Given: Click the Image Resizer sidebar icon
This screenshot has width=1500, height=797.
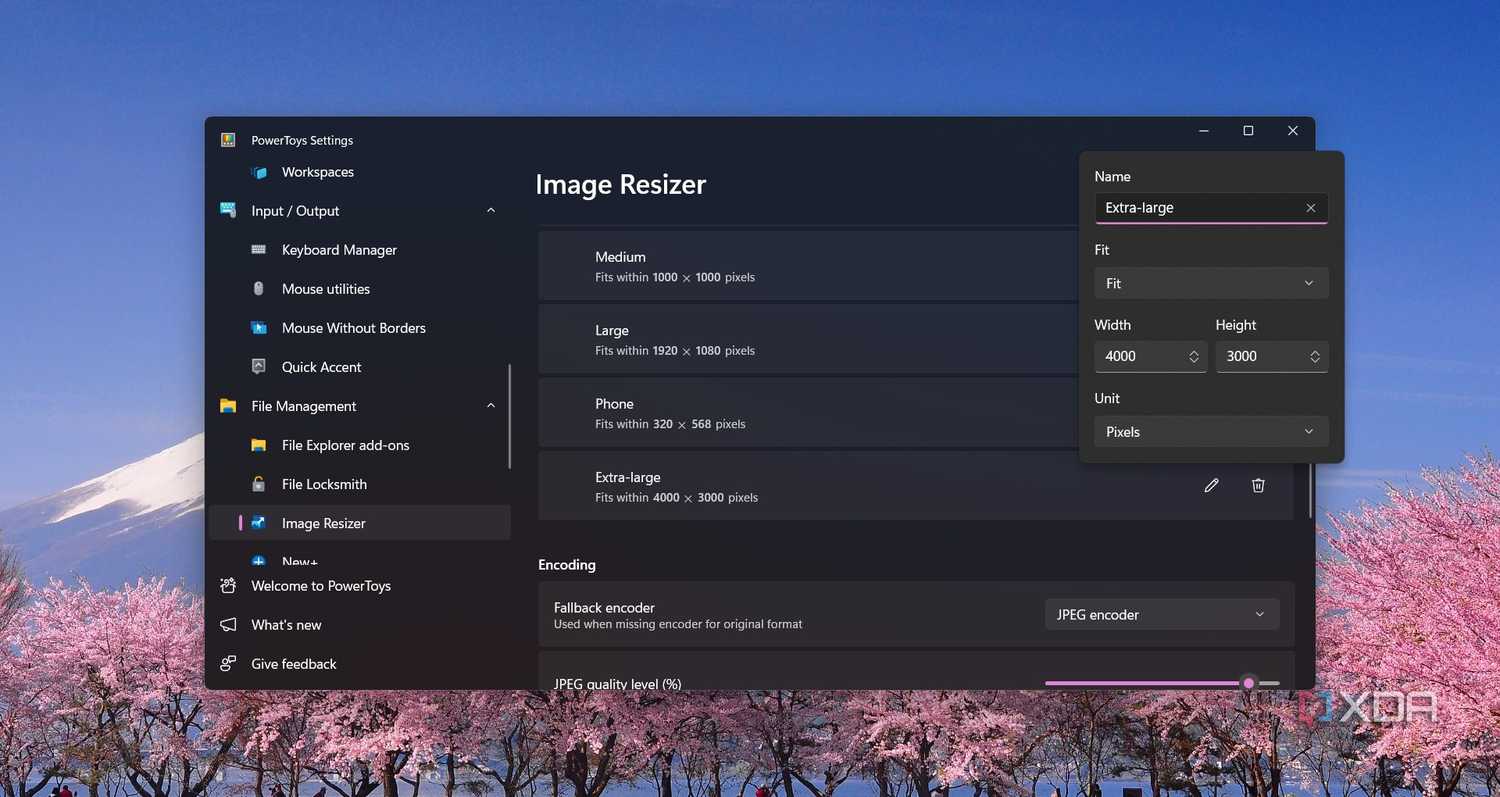Looking at the screenshot, I should pos(259,523).
